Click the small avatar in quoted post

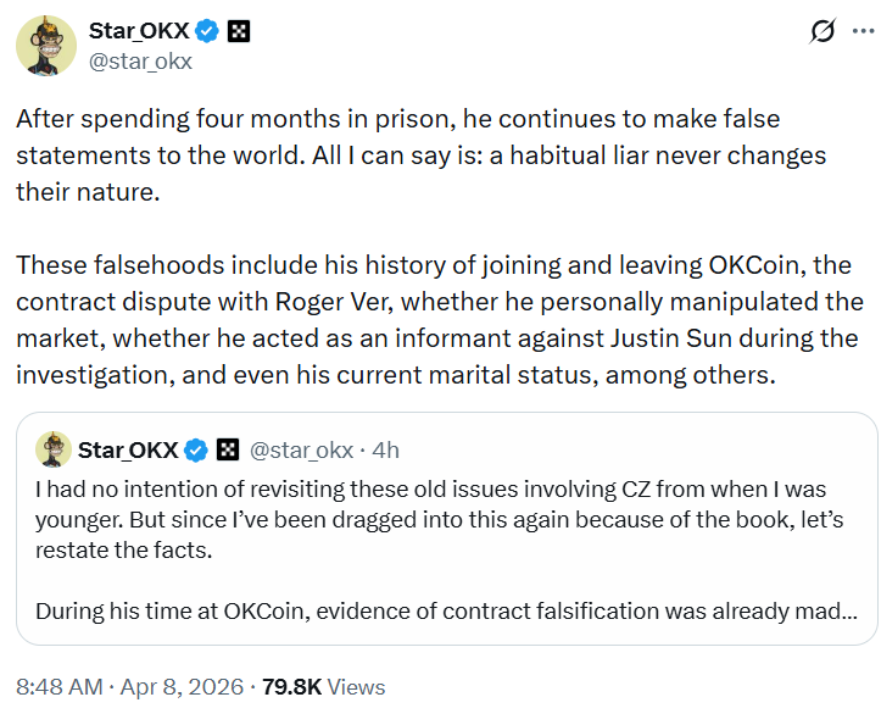53,450
